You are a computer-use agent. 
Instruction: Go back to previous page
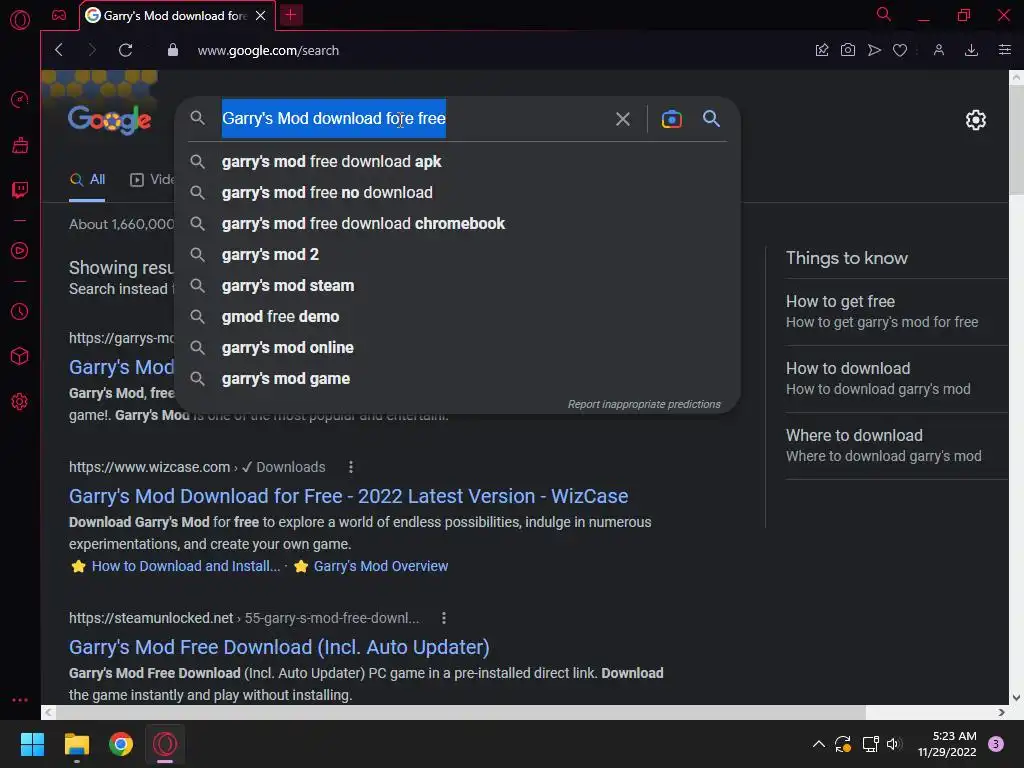click(x=59, y=50)
